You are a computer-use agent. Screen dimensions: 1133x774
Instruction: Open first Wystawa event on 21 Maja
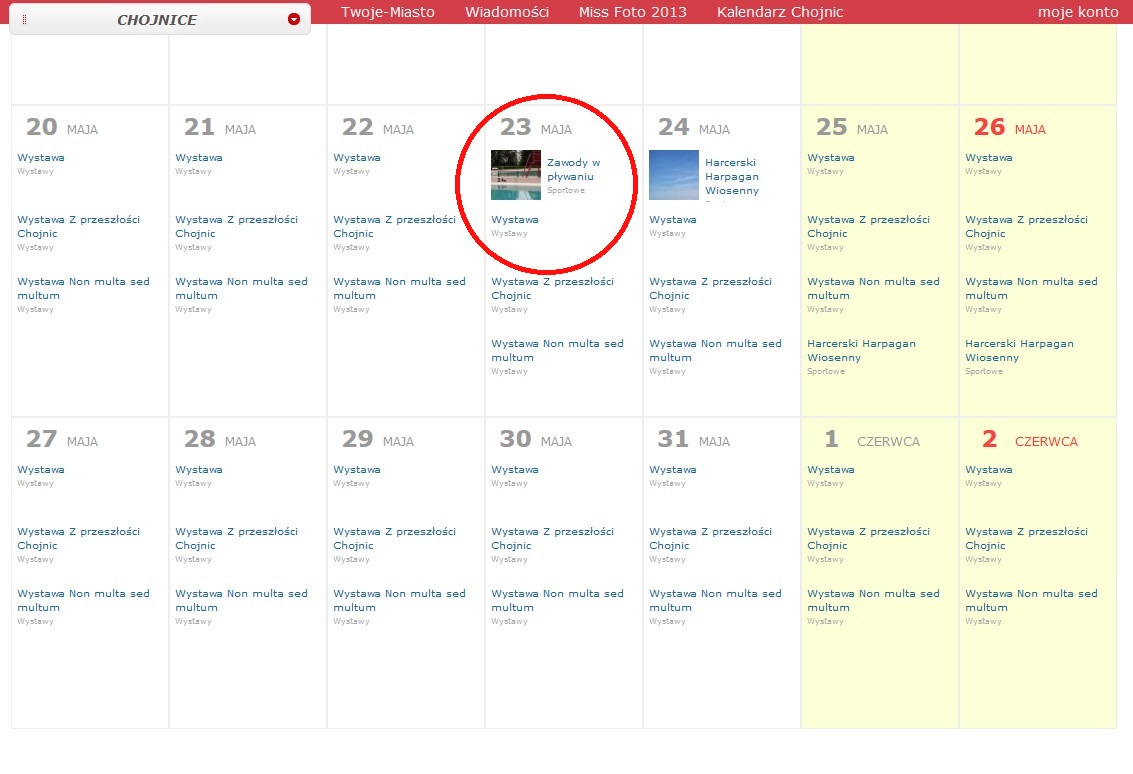[x=199, y=158]
